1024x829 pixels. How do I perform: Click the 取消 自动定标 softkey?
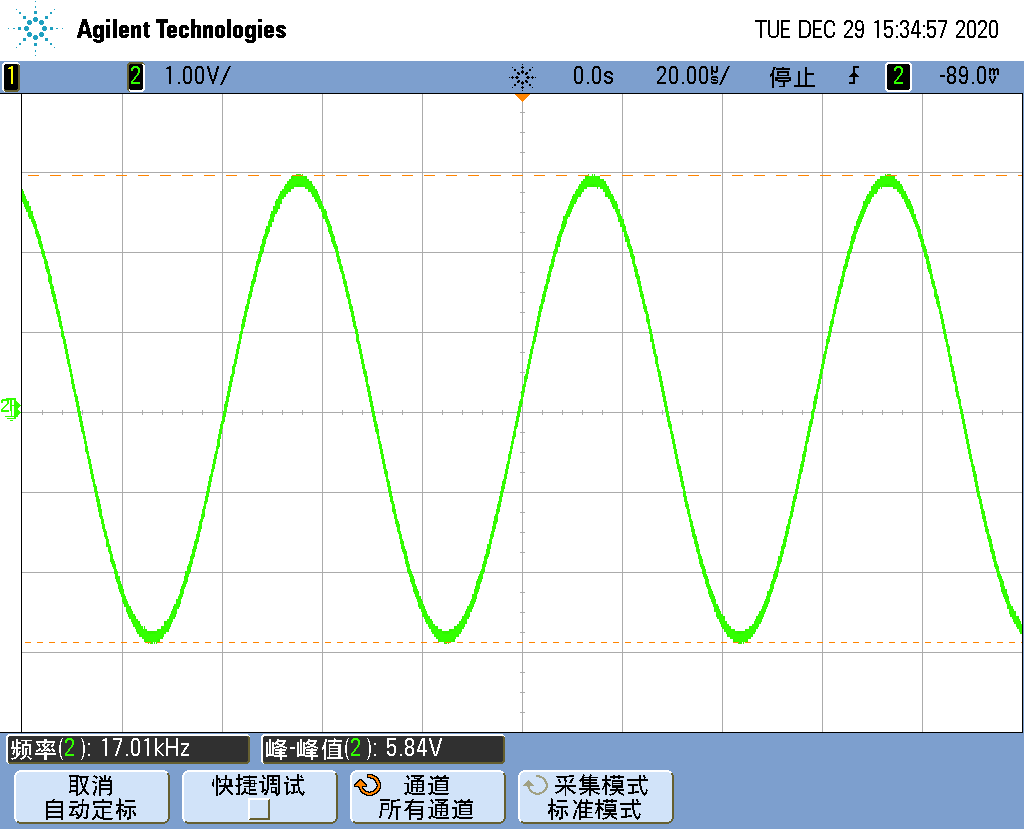[91, 796]
